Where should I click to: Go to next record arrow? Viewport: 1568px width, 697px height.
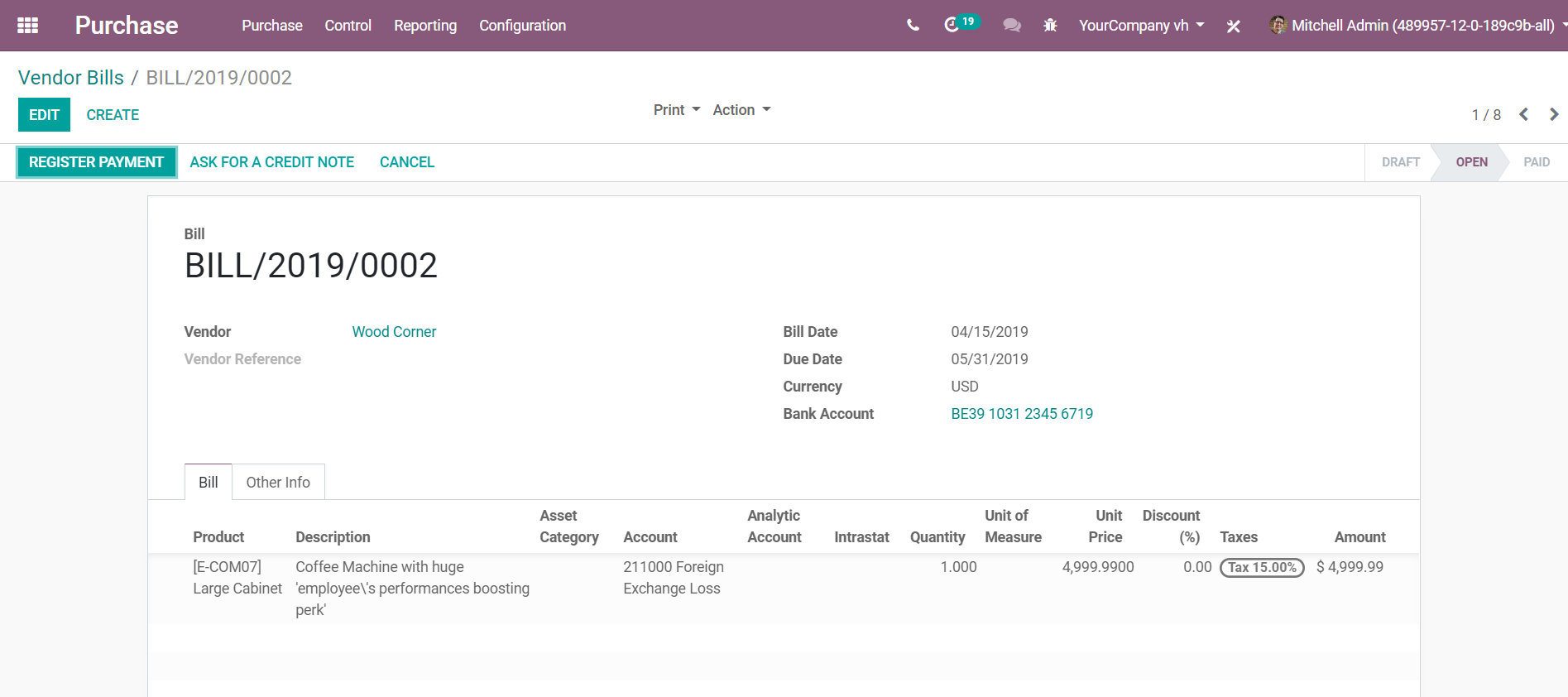(x=1553, y=115)
